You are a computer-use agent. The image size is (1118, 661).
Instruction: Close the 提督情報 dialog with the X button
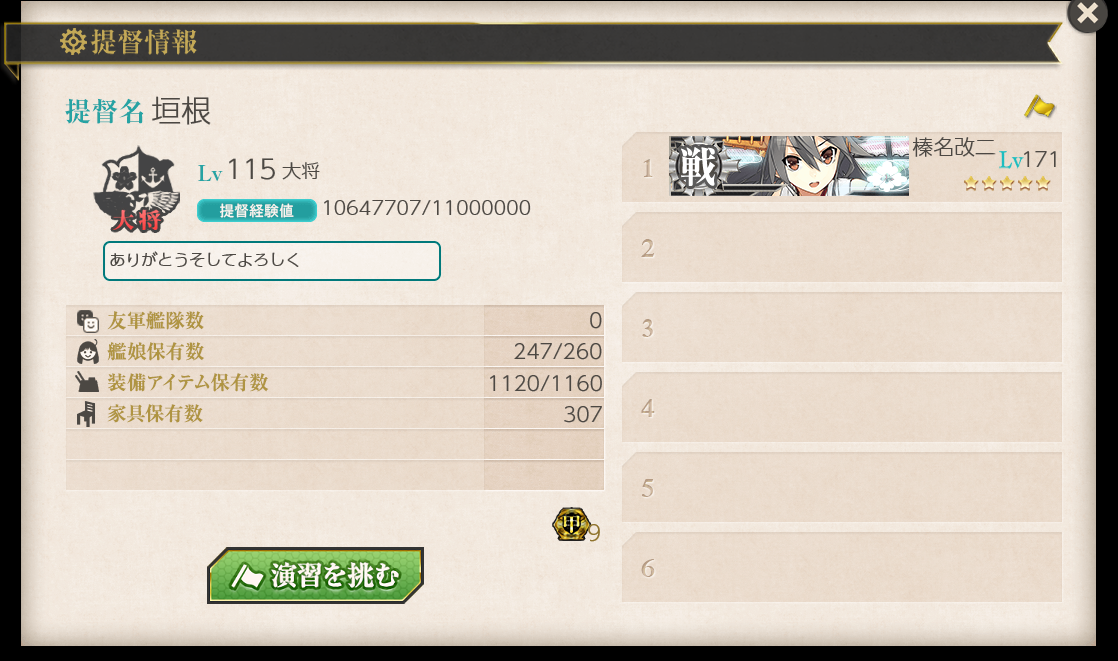[1087, 14]
